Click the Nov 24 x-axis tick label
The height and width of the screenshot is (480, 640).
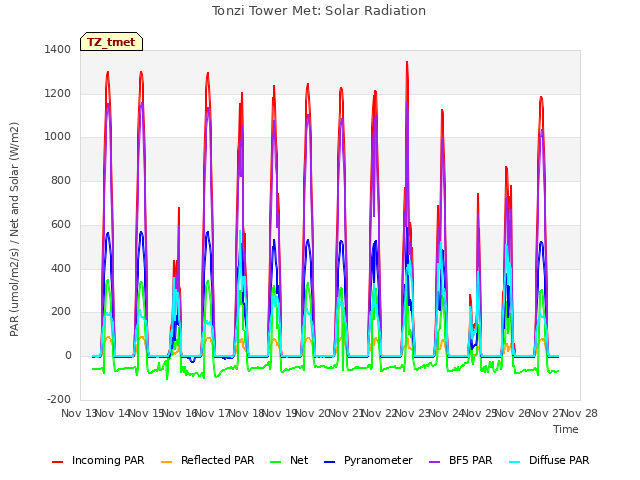447,413
